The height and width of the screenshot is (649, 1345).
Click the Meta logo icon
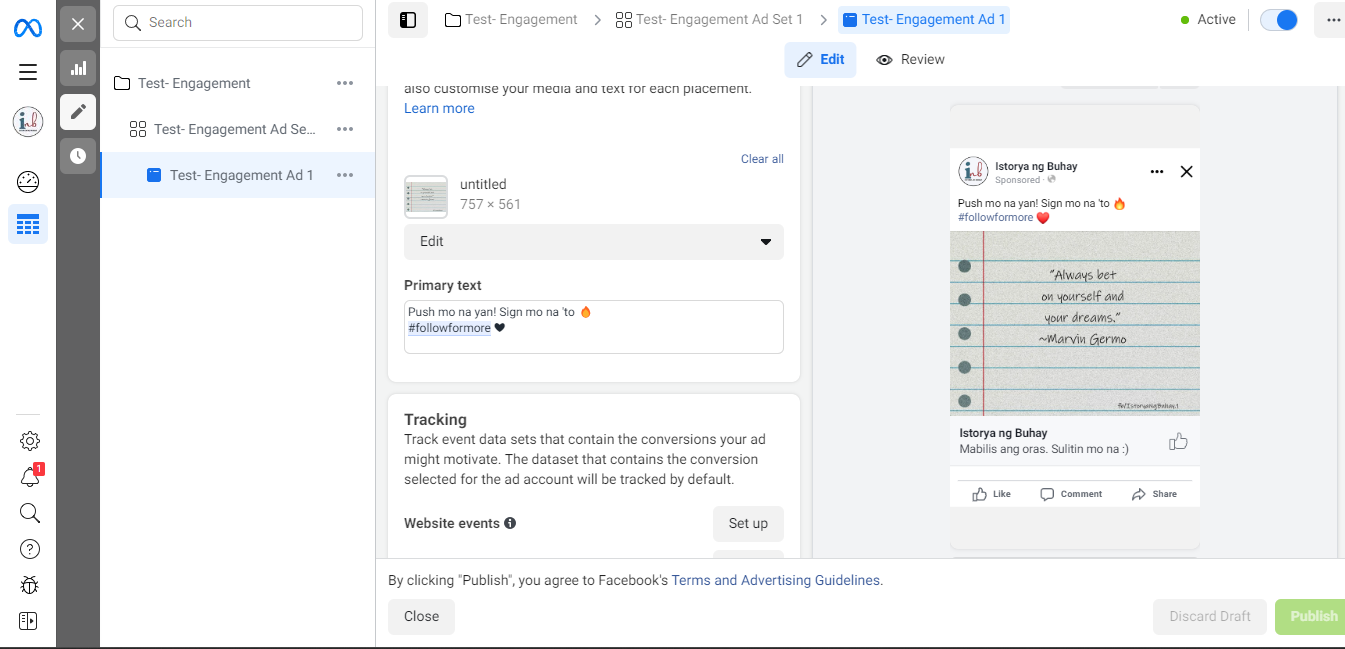(x=28, y=27)
